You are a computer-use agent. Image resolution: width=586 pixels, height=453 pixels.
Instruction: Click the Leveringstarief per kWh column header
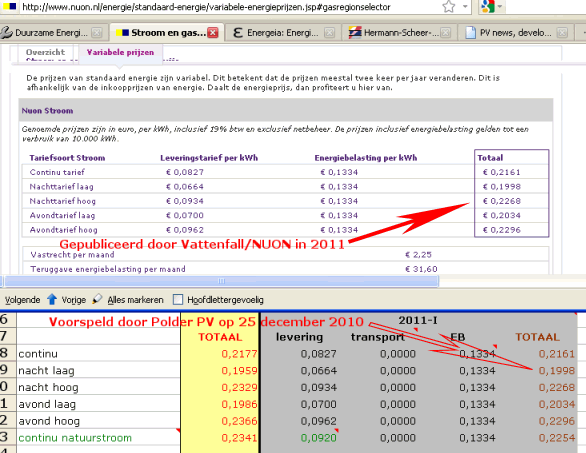coord(209,158)
